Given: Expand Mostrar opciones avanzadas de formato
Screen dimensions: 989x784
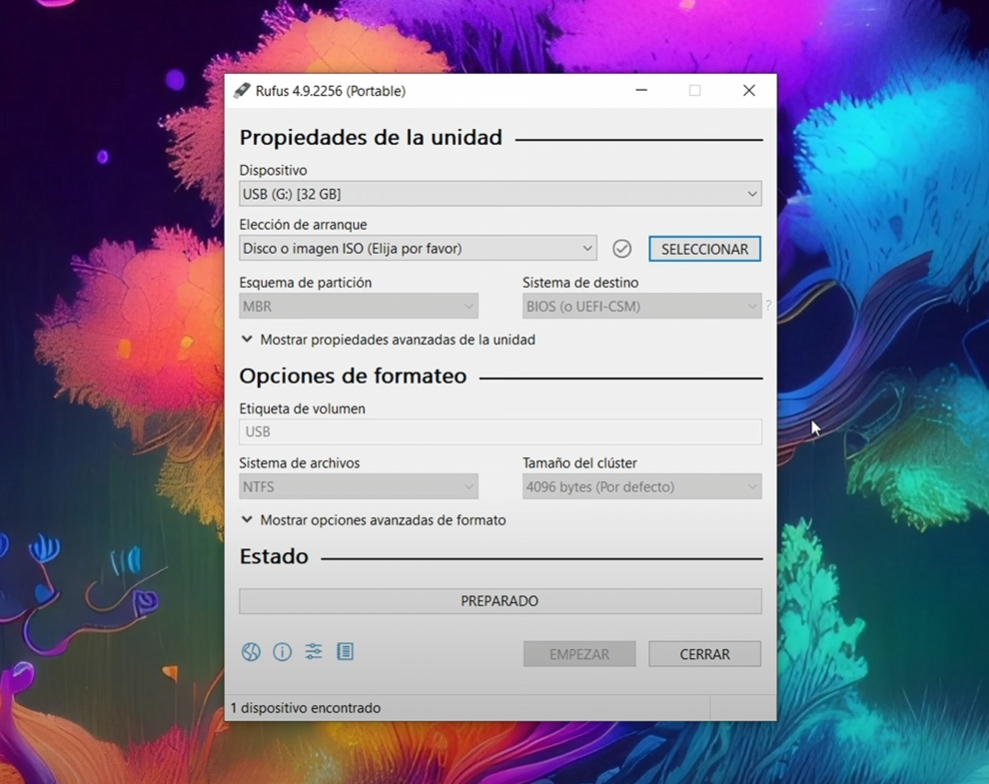Looking at the screenshot, I should (x=373, y=520).
